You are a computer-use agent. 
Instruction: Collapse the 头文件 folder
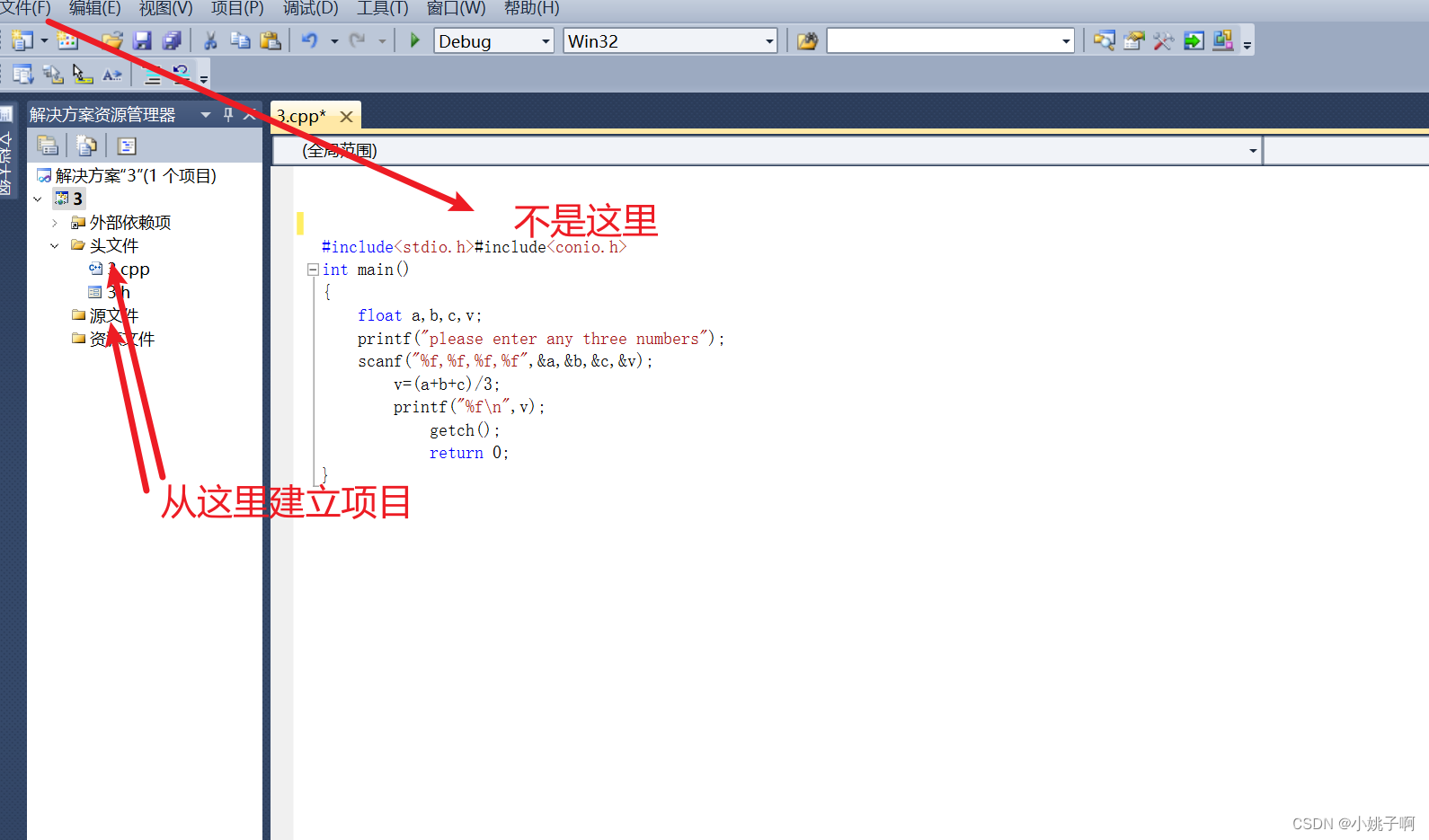(55, 245)
